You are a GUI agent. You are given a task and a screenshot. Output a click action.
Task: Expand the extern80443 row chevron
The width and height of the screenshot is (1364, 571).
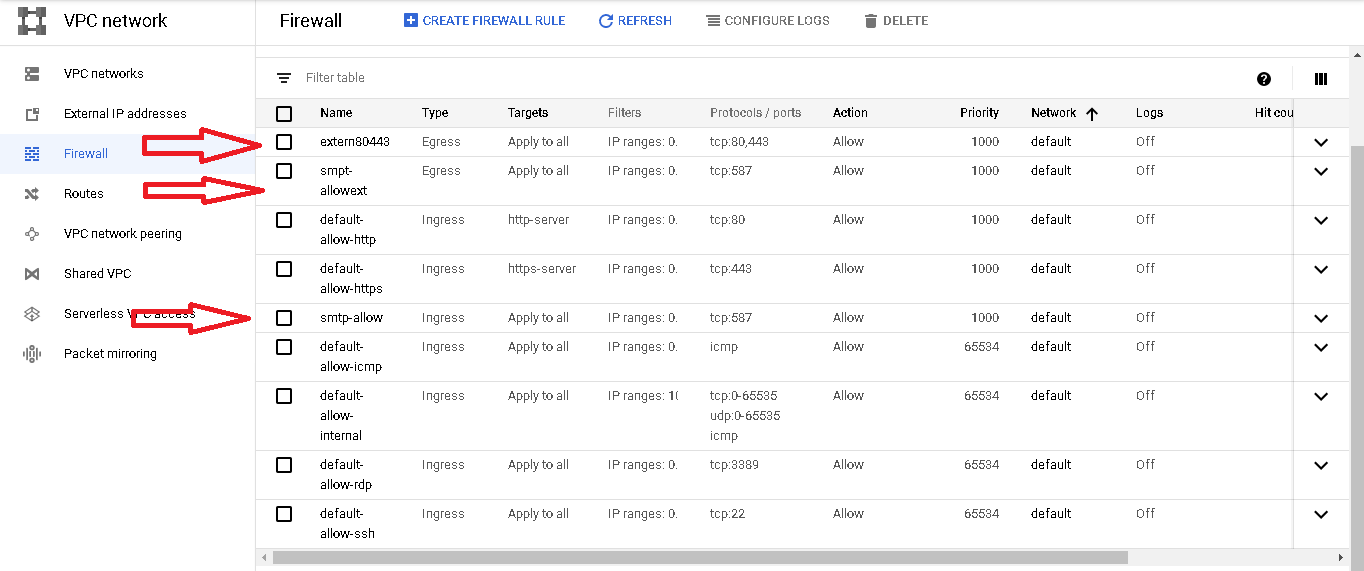tap(1321, 142)
